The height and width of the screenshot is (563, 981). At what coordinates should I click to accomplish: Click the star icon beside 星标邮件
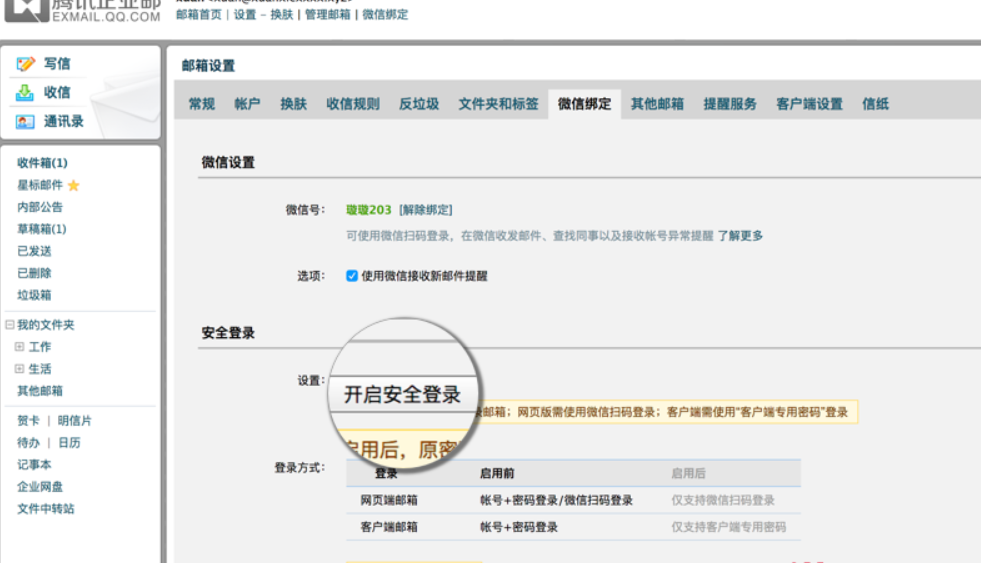(73, 185)
